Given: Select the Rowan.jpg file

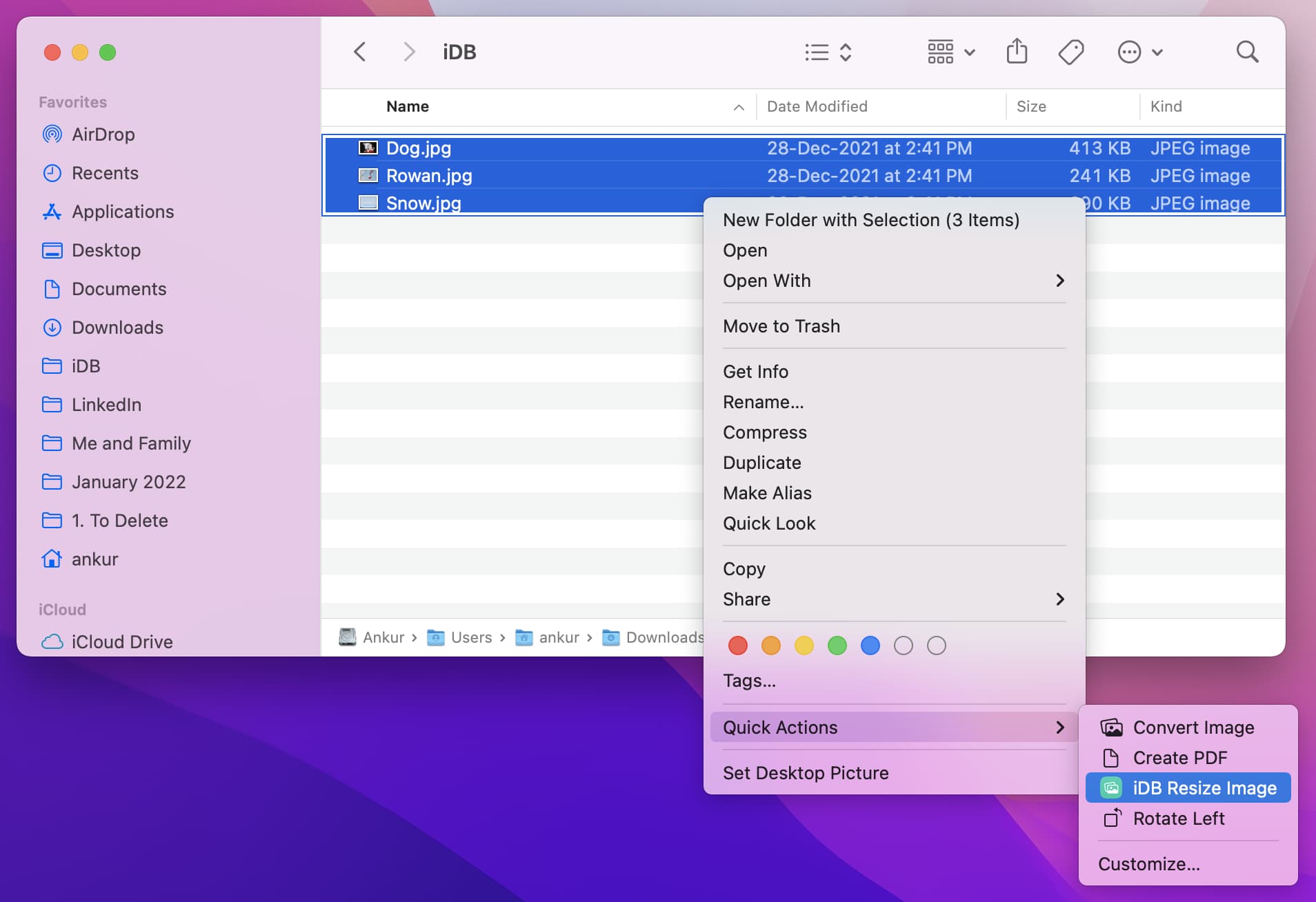Looking at the screenshot, I should pyautogui.click(x=803, y=176).
